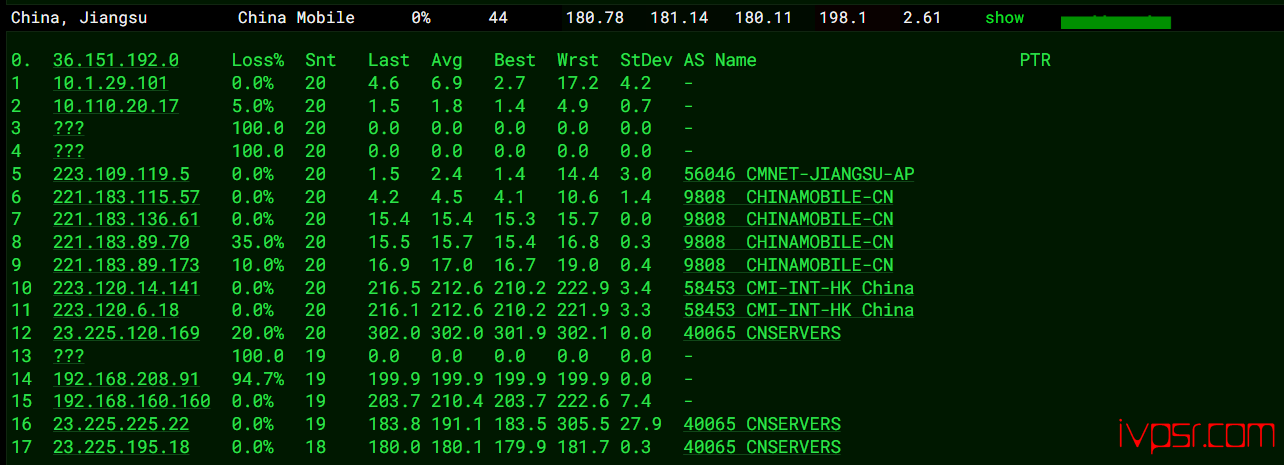Select the 'China Mobile' provider text
1284x465 pixels.
(296, 18)
